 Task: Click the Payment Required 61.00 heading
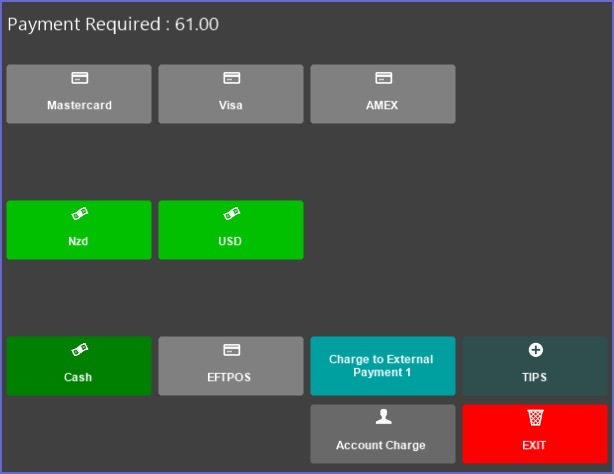(113, 24)
